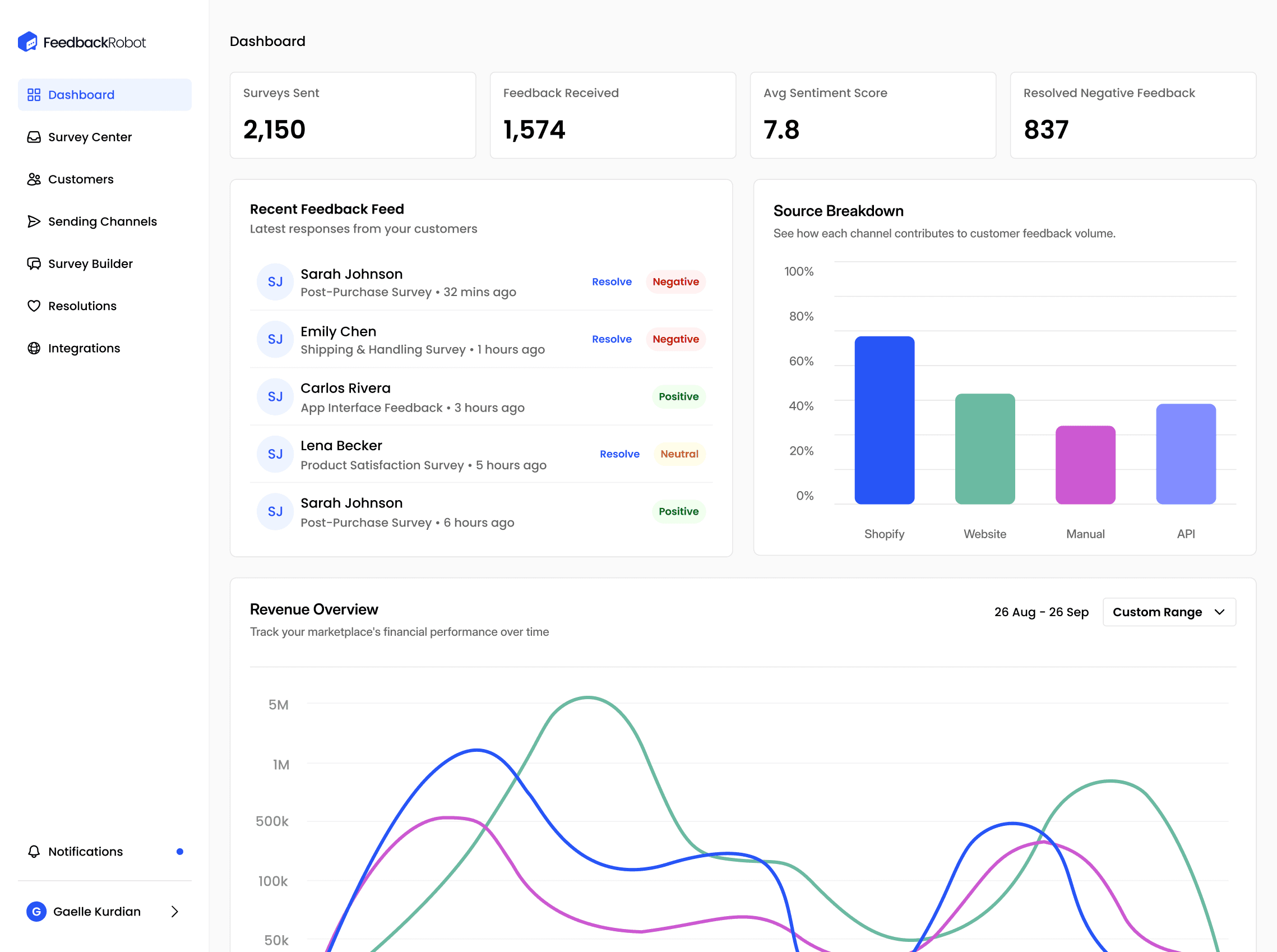Click the blue unread notification dot
This screenshot has width=1277, height=952.
[180, 852]
